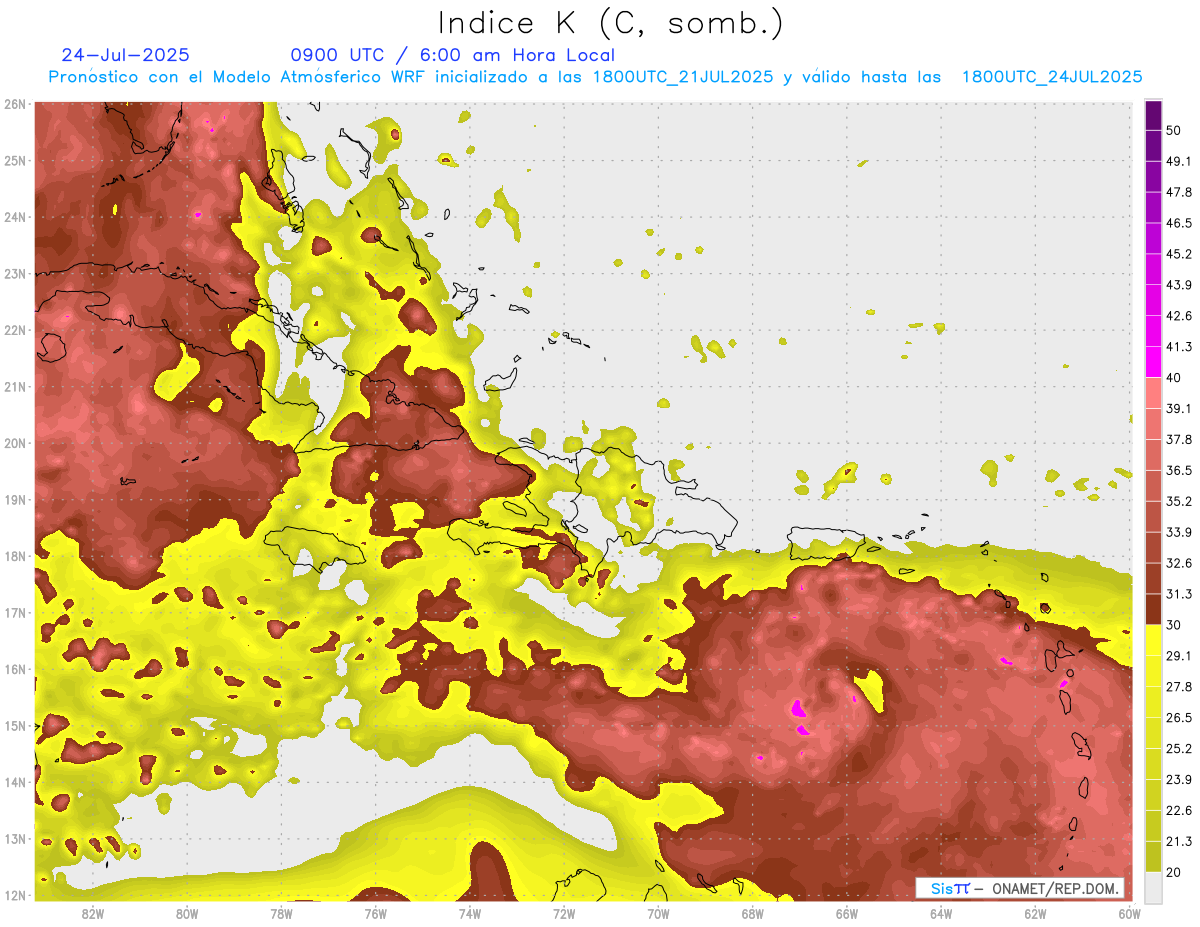Click the '62W' longitude label

coord(1035,913)
